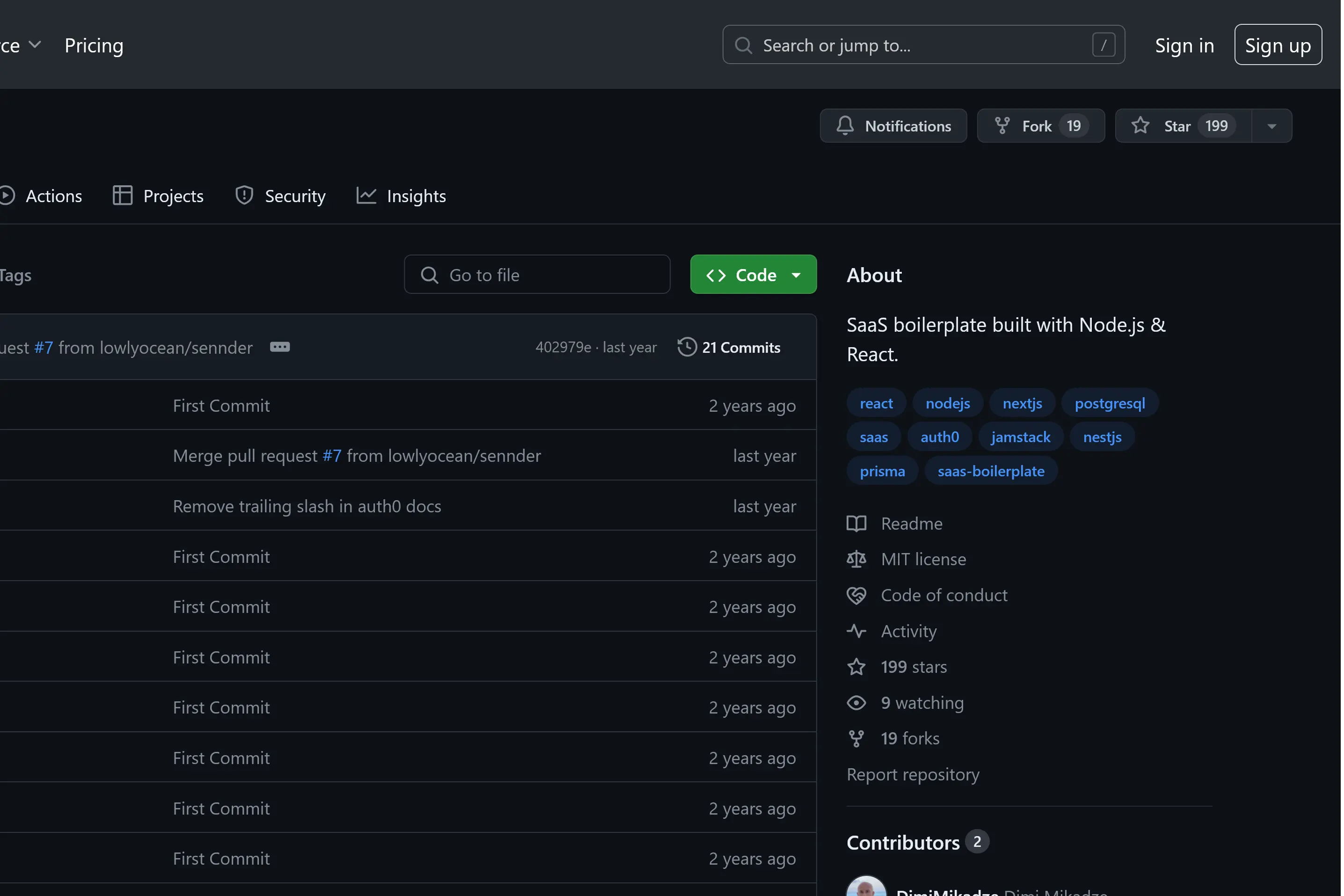The image size is (1344, 896).
Task: Click the MIT license scale icon
Action: pyautogui.click(x=856, y=559)
